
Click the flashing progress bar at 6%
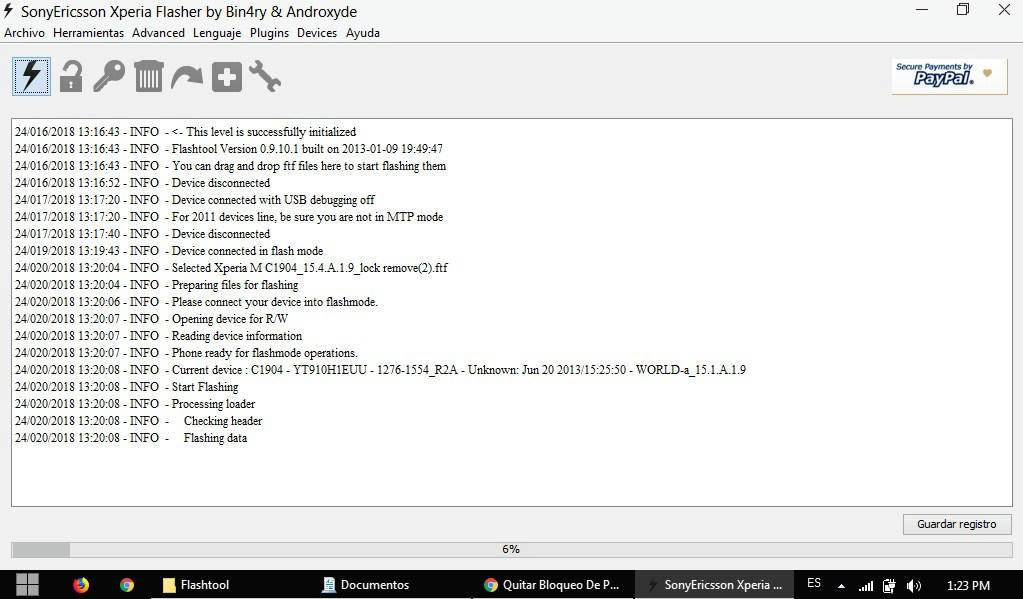511,549
